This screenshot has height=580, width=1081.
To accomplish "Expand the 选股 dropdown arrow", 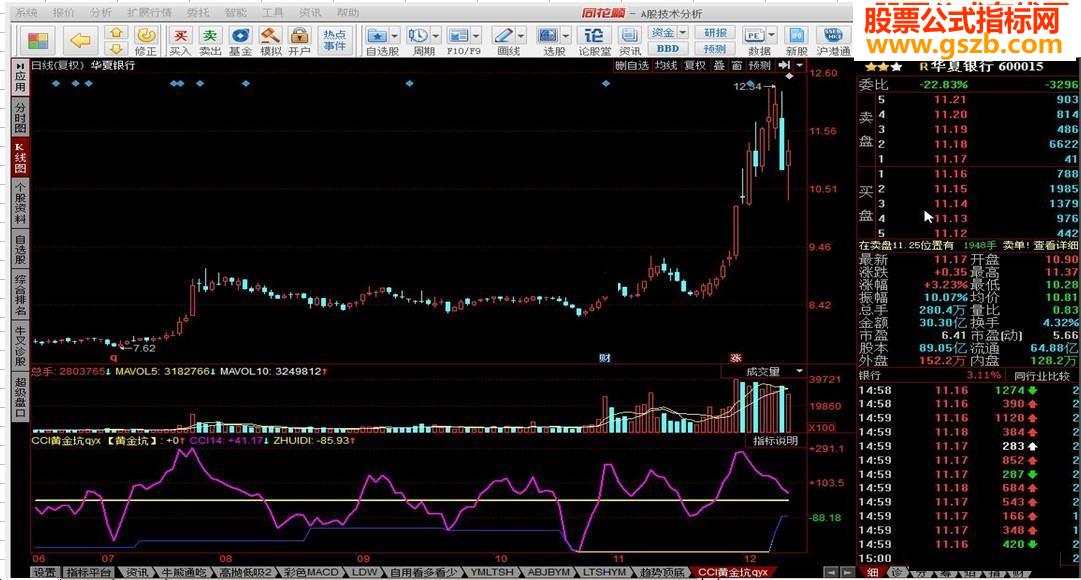I will [566, 34].
